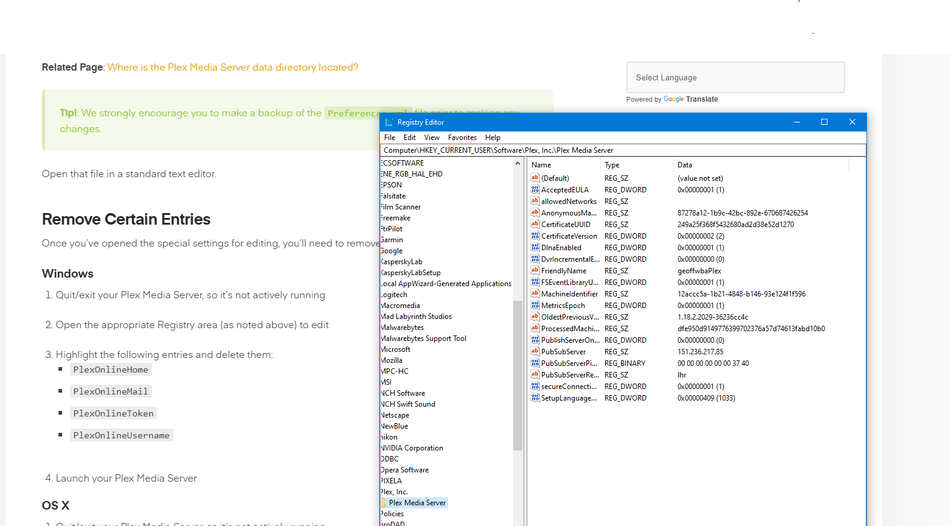Click the Remove Certain Entries heading
Screen dimensions: 951x526
click(x=126, y=219)
